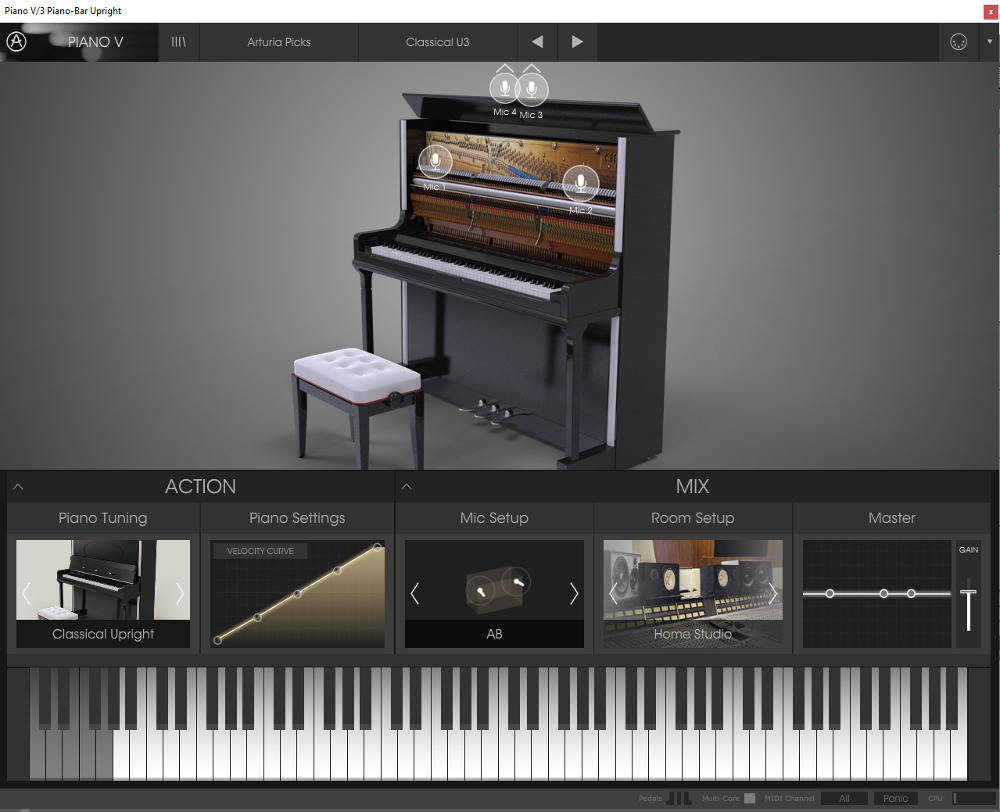Open the Room Setup tab

click(693, 518)
